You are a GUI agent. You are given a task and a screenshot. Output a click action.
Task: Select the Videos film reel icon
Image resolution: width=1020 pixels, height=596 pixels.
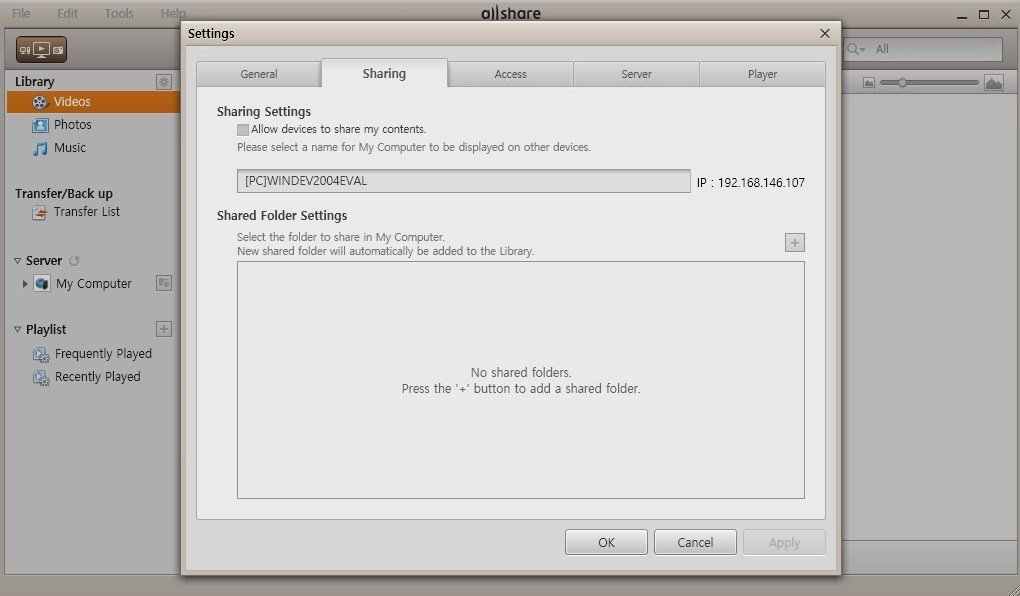40,102
